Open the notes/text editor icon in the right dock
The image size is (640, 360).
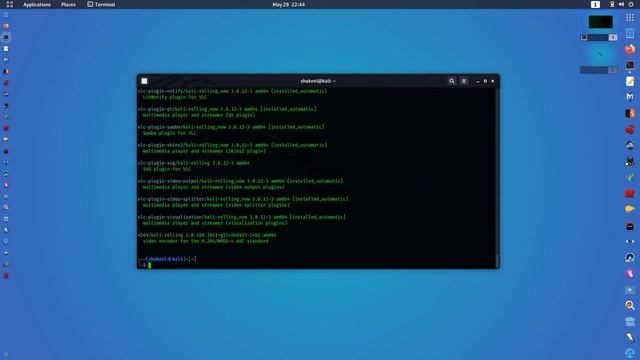[x=630, y=81]
